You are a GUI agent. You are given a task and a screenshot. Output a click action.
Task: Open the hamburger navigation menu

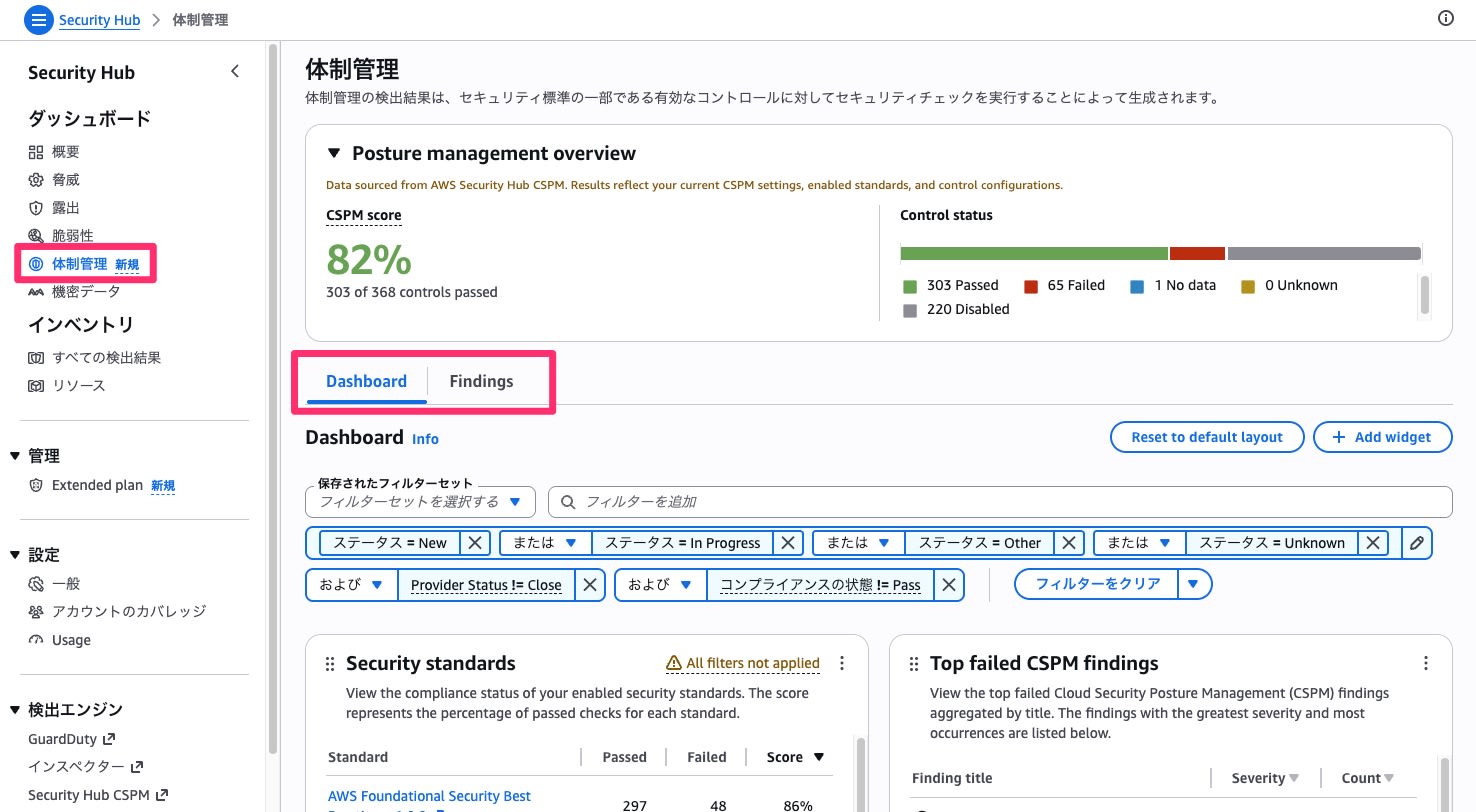[x=38, y=19]
